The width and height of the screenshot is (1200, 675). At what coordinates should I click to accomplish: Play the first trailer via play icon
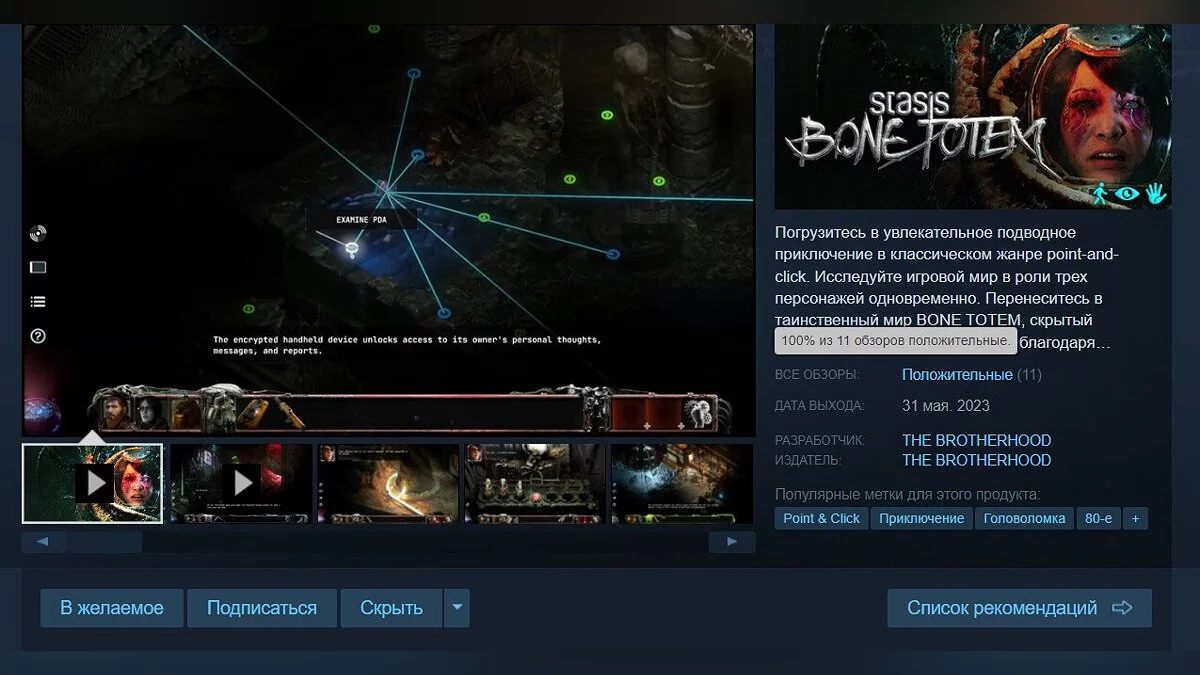point(95,484)
